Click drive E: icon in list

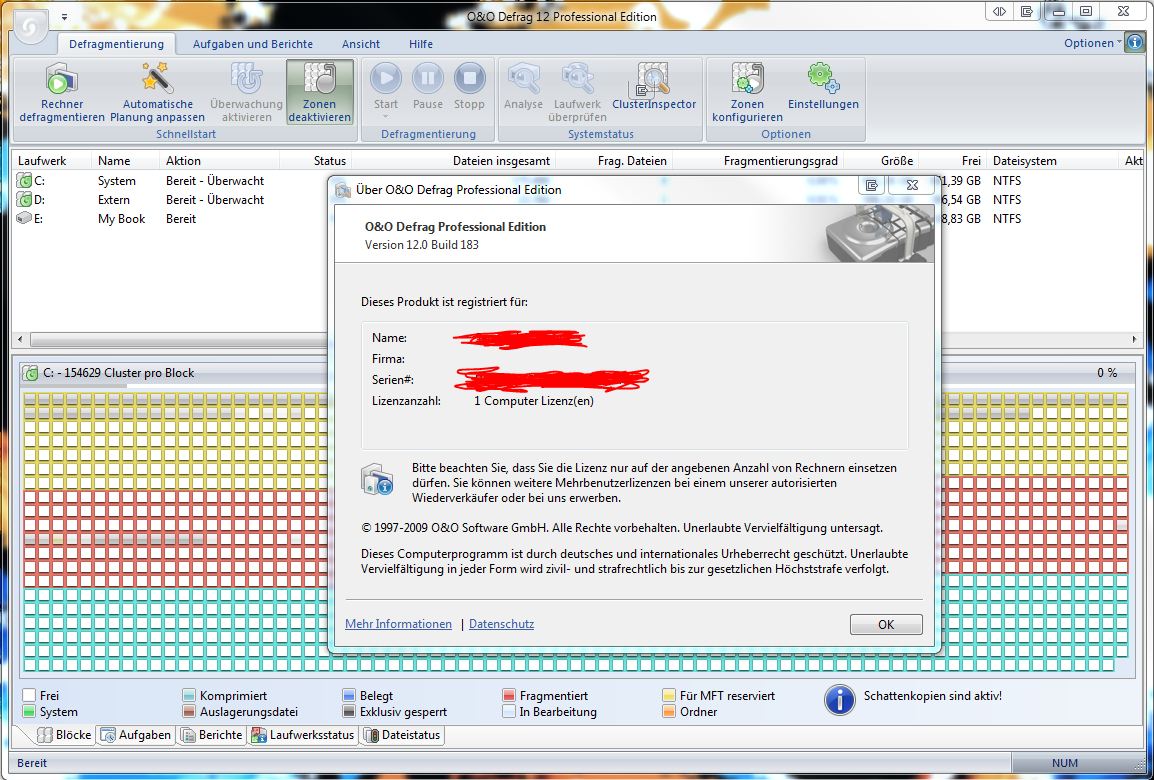[x=24, y=219]
